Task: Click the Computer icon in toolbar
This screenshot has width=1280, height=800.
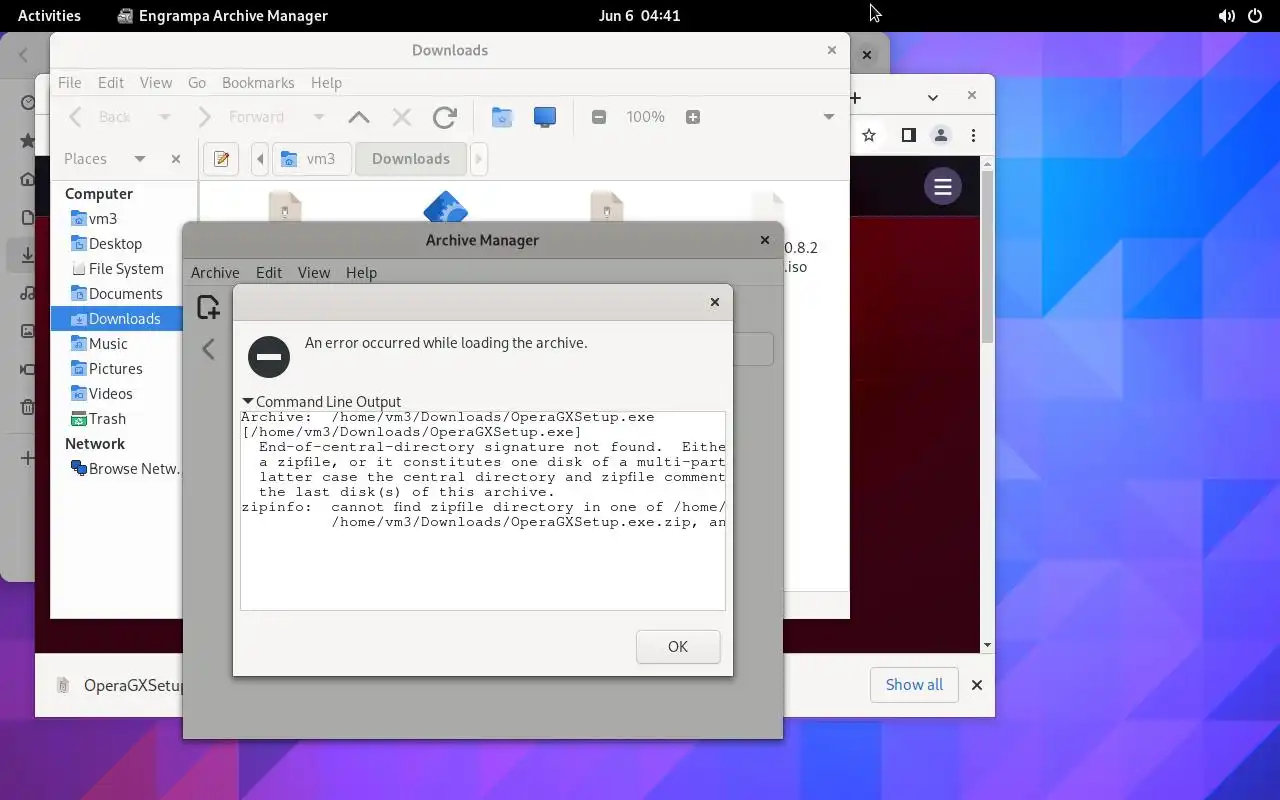Action: pos(545,117)
